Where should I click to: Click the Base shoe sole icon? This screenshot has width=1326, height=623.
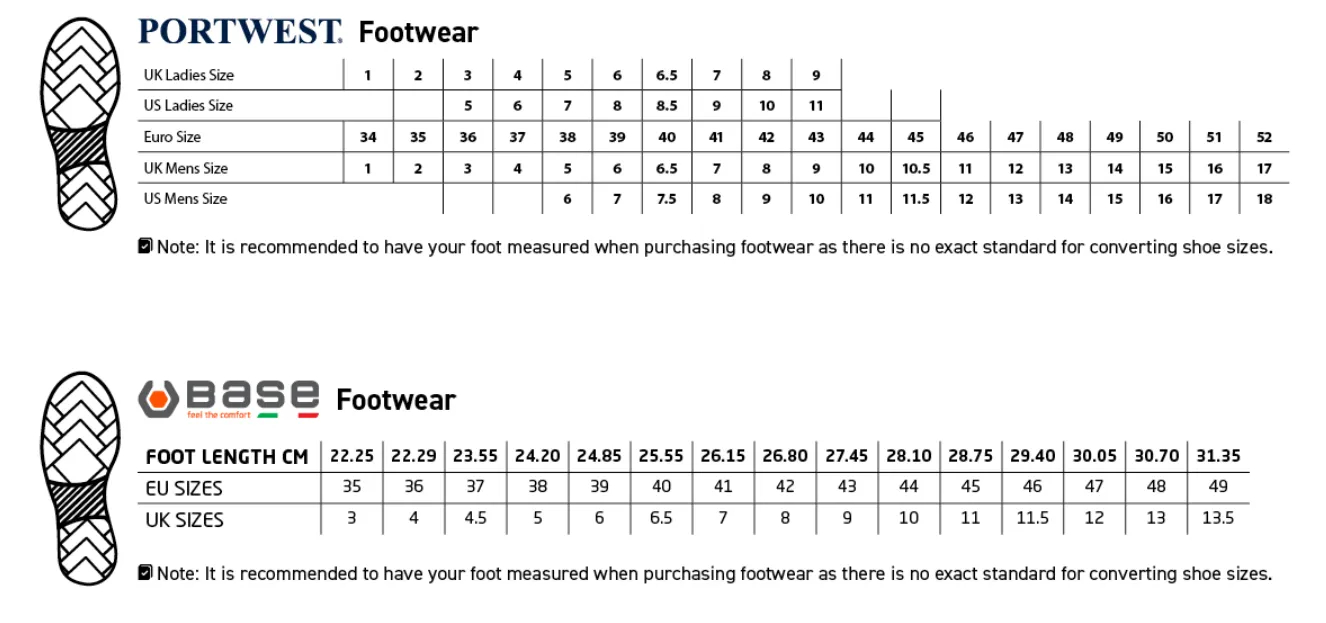point(78,478)
